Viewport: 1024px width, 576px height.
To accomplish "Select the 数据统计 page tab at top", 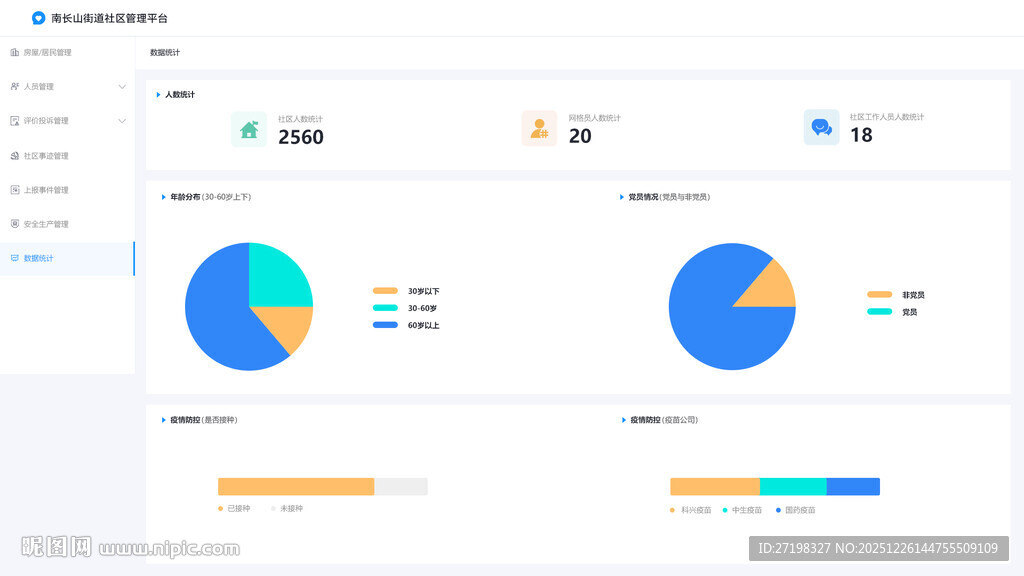I will [165, 52].
